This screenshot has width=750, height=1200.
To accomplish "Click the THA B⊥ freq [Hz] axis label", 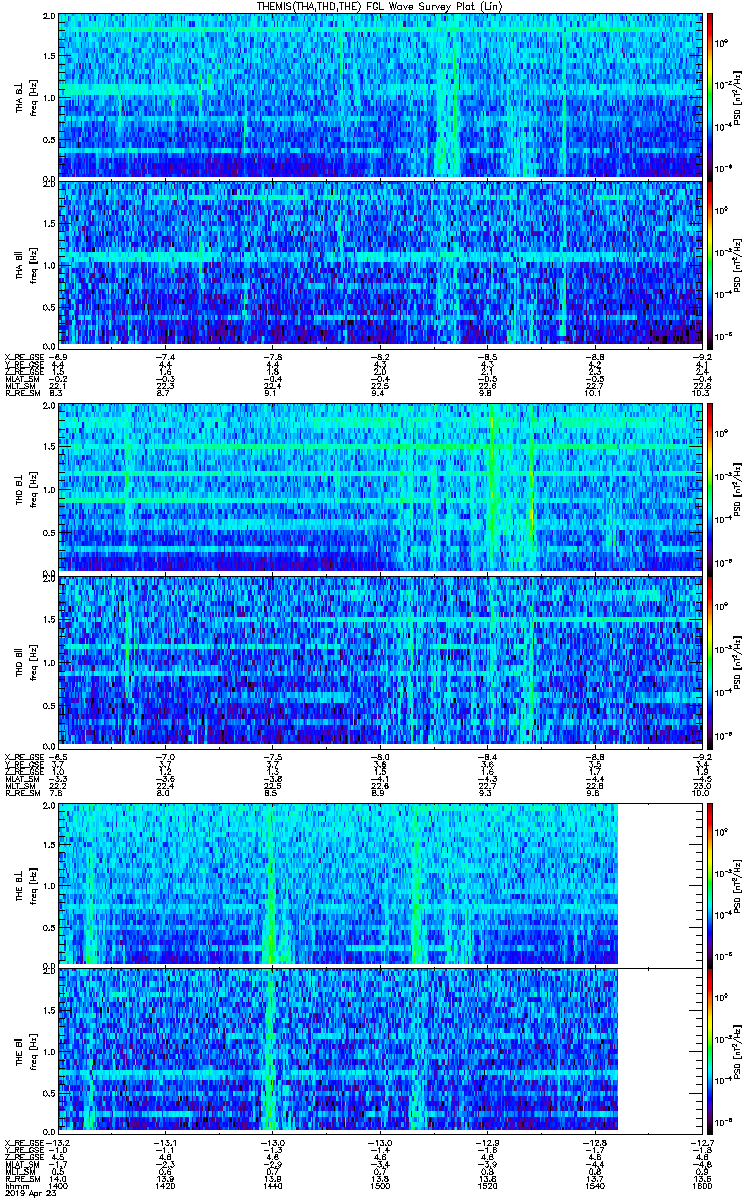I will pyautogui.click(x=32, y=96).
